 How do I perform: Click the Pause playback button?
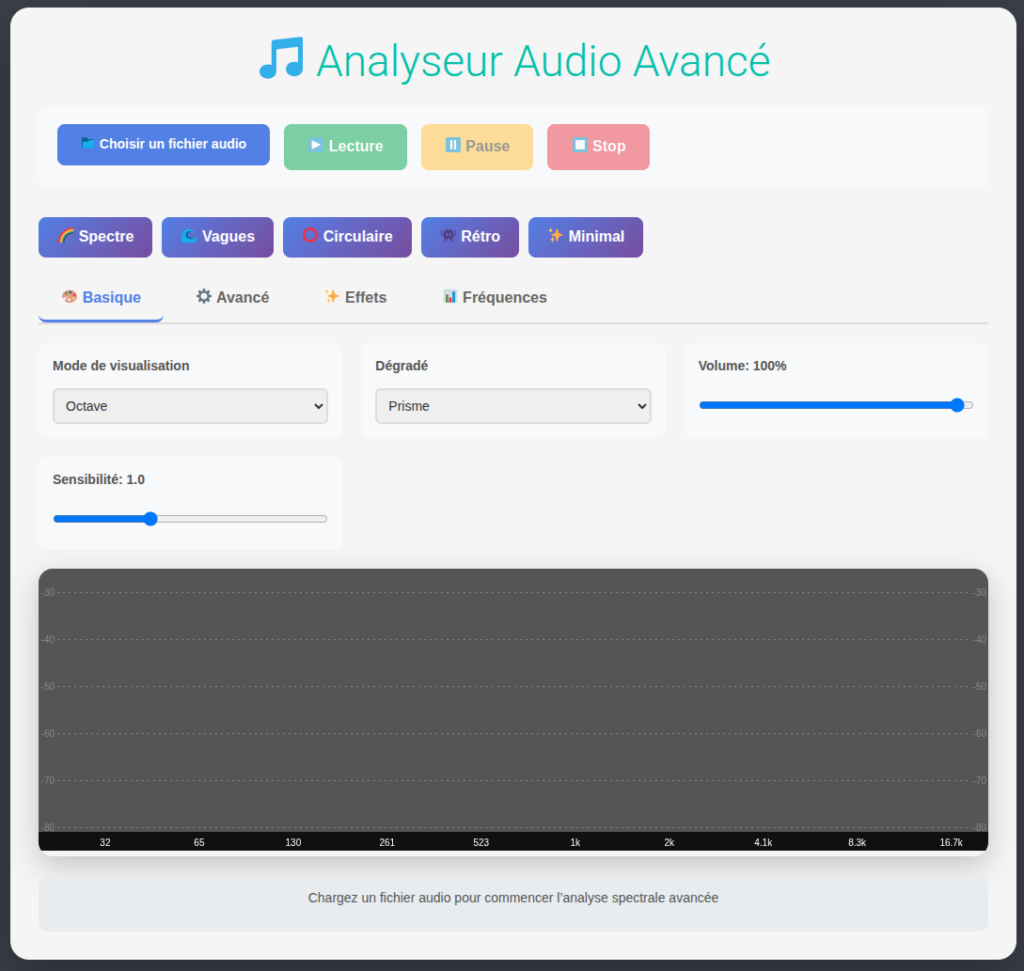point(477,146)
